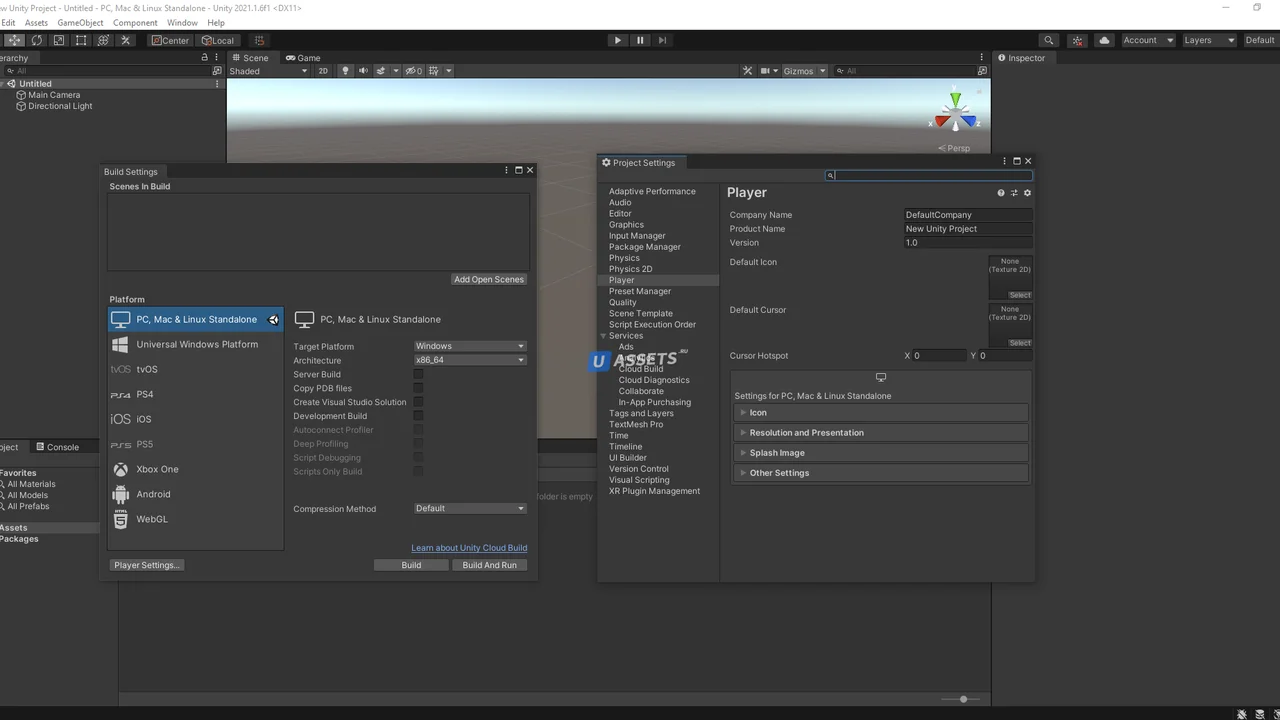Select the PS4 platform
This screenshot has width=1280, height=720.
coord(196,394)
